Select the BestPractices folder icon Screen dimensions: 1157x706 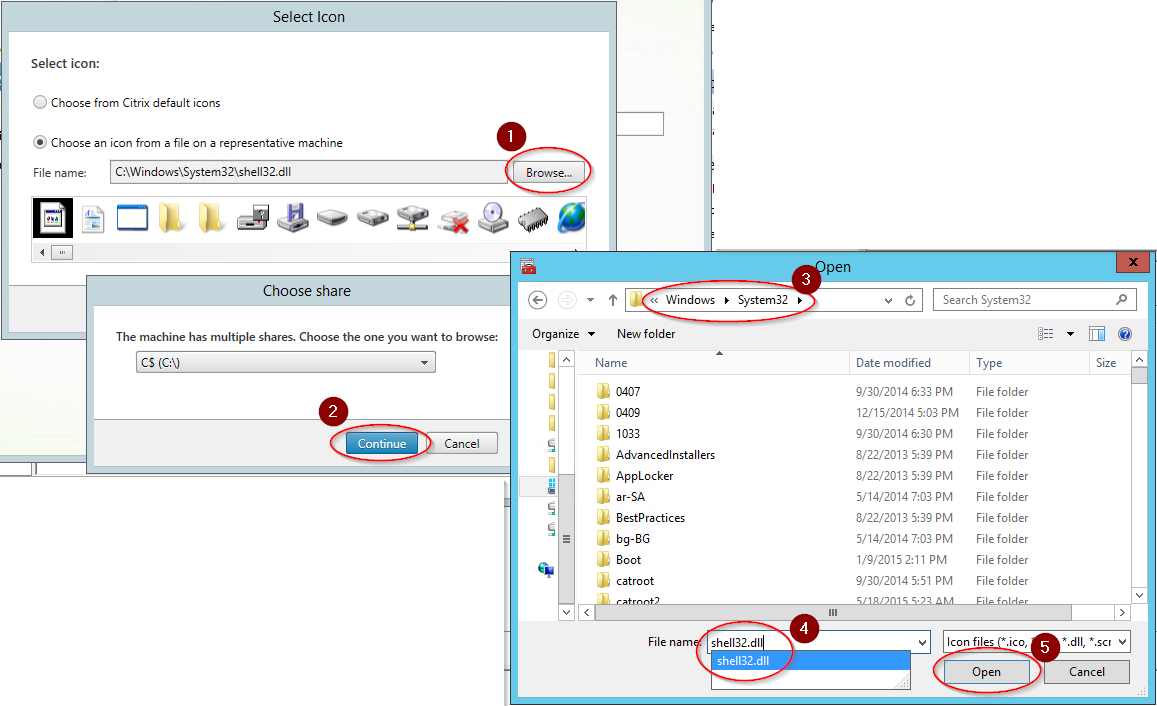(604, 518)
